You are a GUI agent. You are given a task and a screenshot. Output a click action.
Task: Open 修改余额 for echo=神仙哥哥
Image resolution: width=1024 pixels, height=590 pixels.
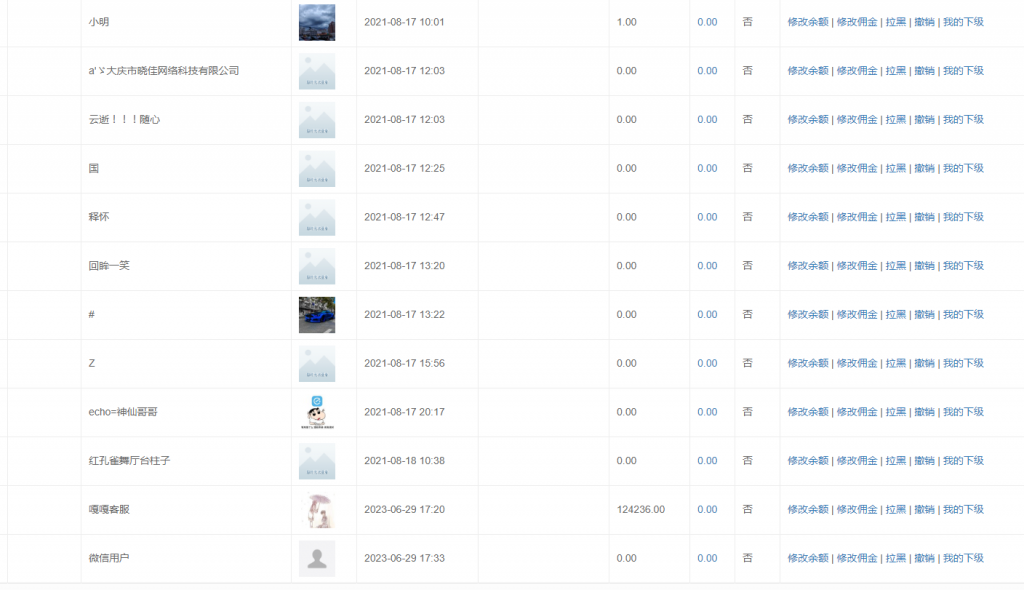click(x=808, y=412)
